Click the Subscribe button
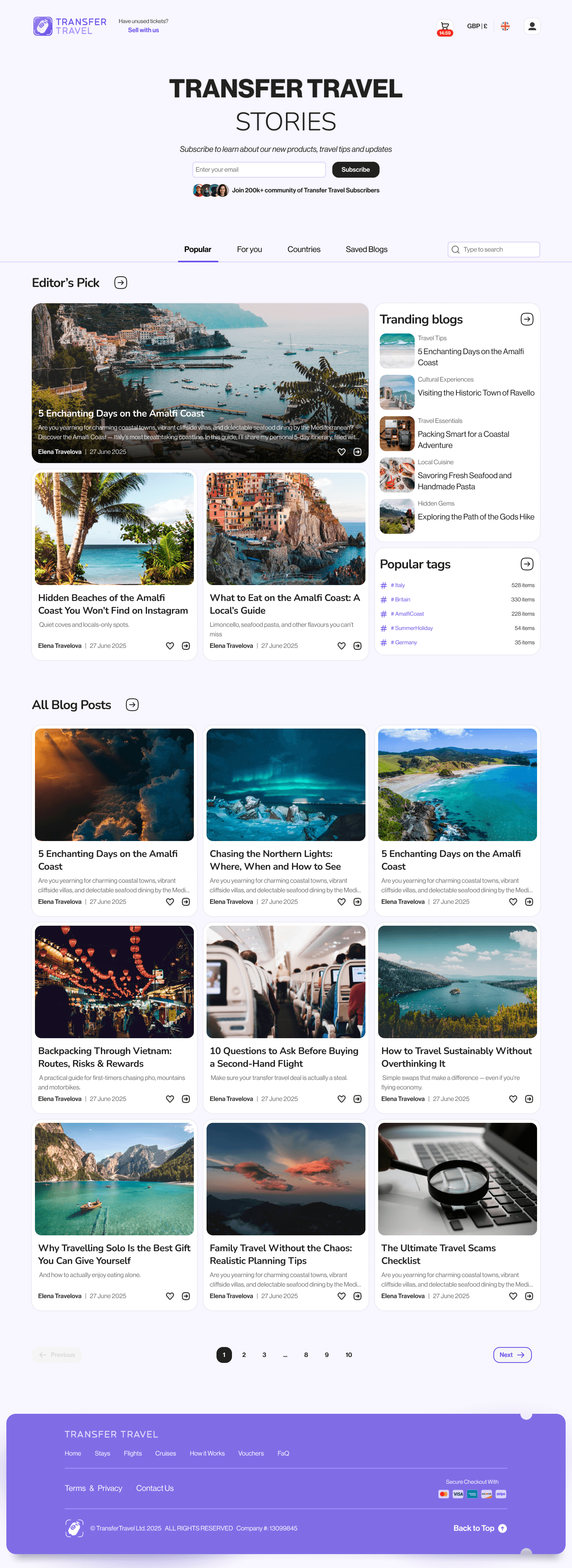The width and height of the screenshot is (572, 1568). (356, 170)
